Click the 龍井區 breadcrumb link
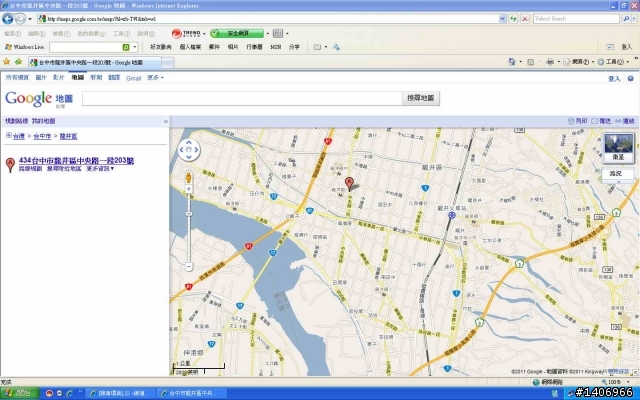The width and height of the screenshot is (640, 400). click(x=68, y=136)
